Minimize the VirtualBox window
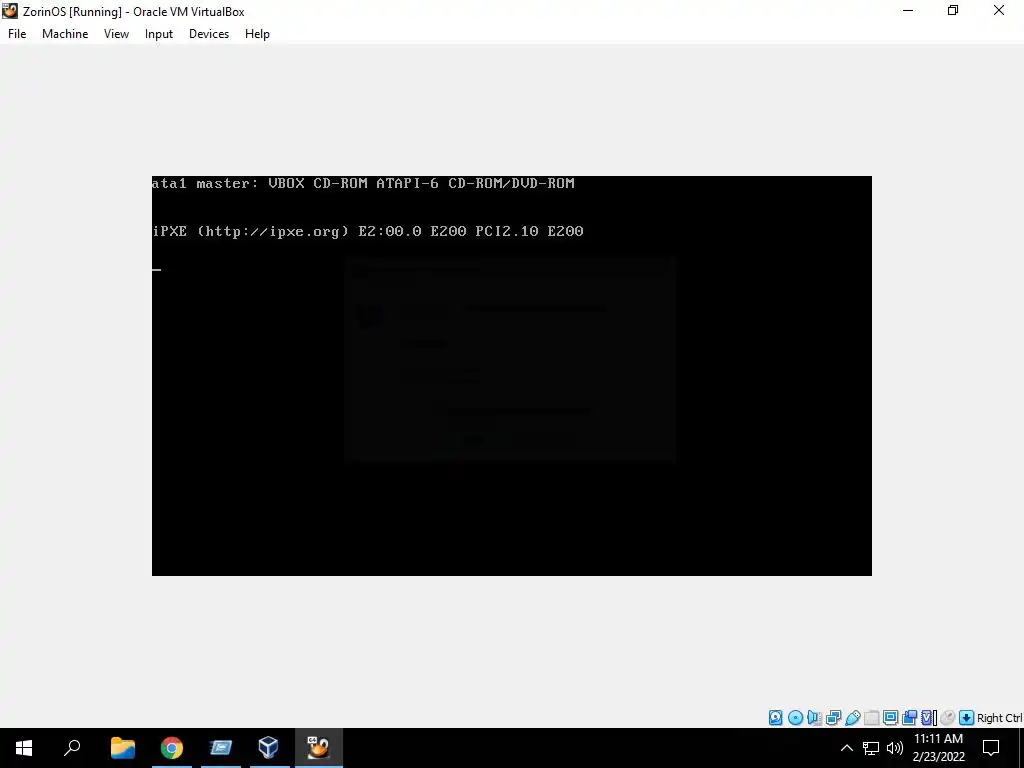Image resolution: width=1024 pixels, height=768 pixels. coord(908,10)
